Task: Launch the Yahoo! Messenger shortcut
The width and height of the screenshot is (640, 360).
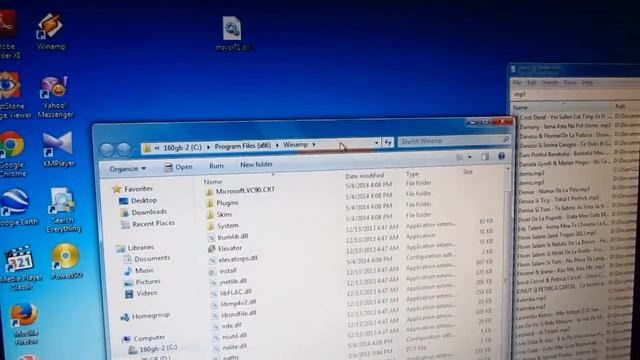Action: coord(56,97)
